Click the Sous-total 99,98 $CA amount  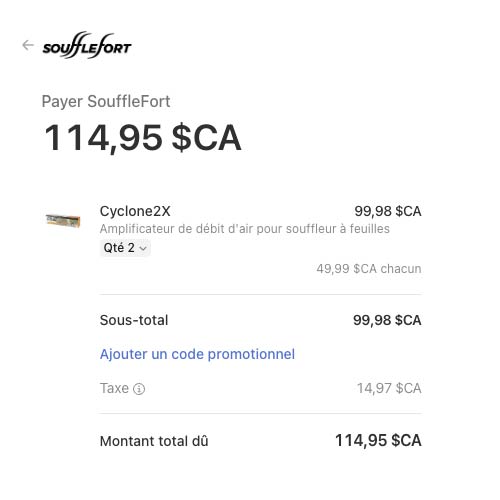[x=387, y=320]
